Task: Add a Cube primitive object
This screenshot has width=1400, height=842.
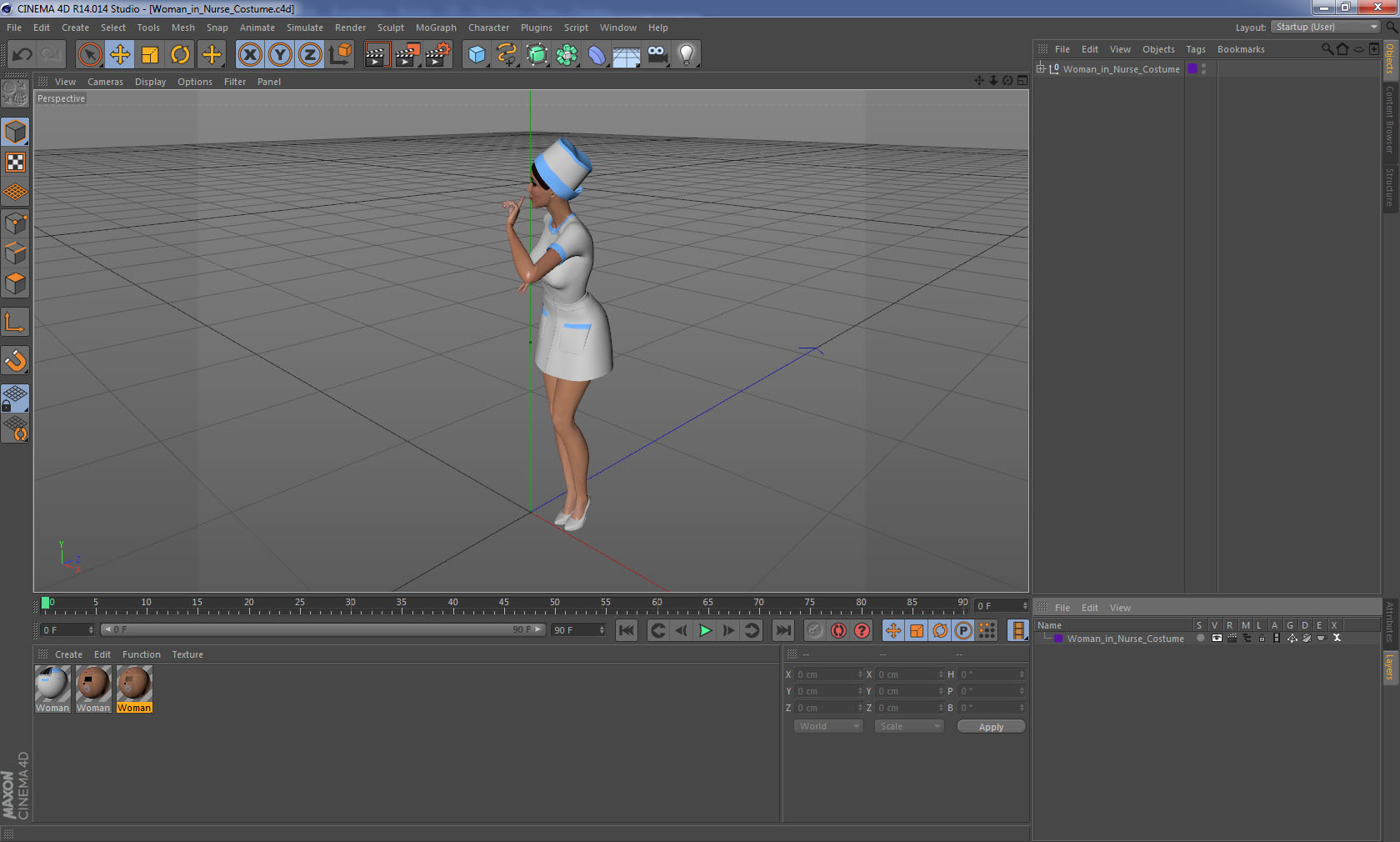Action: pos(477,55)
